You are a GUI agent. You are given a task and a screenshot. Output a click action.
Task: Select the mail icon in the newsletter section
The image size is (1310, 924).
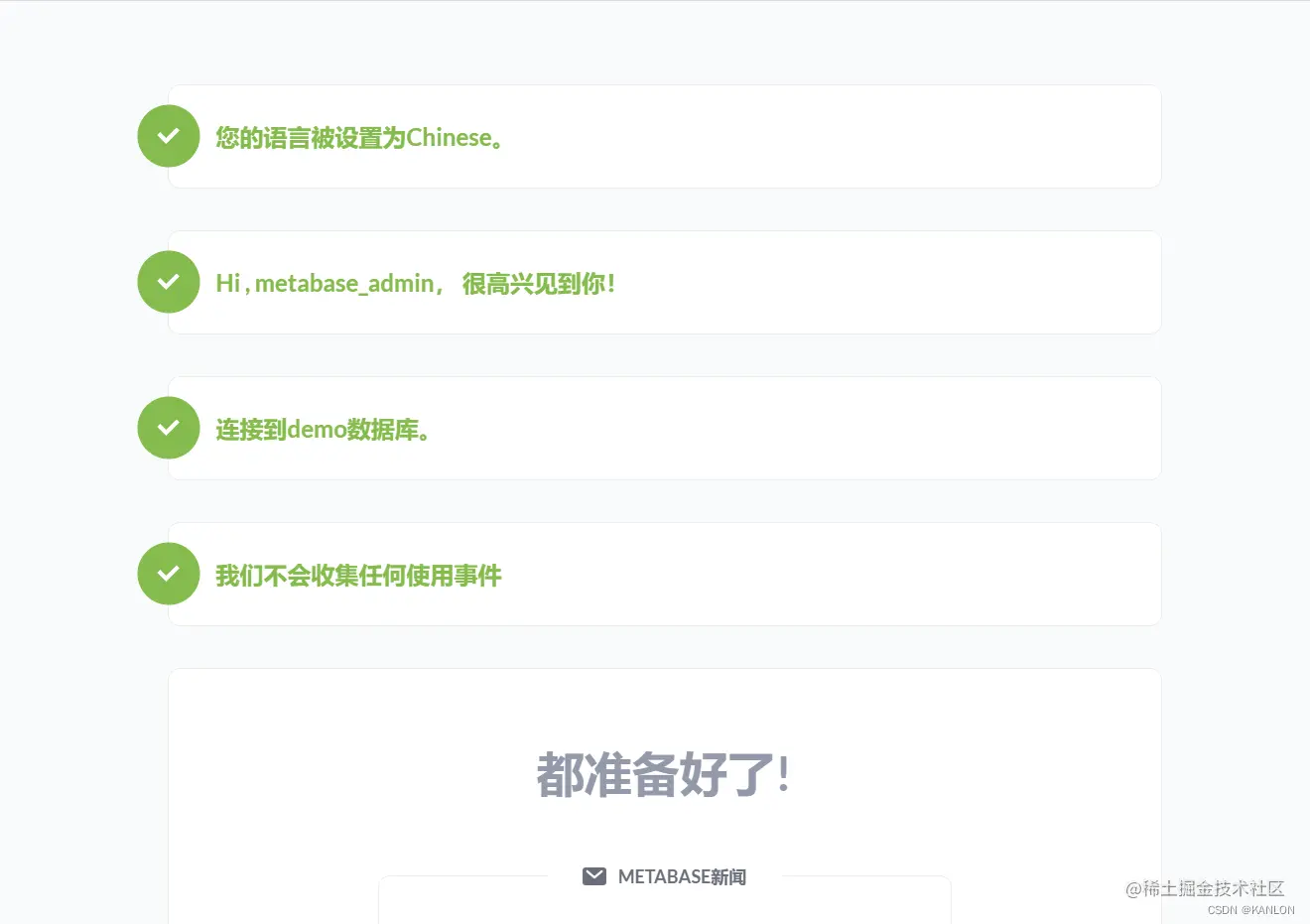pos(594,875)
